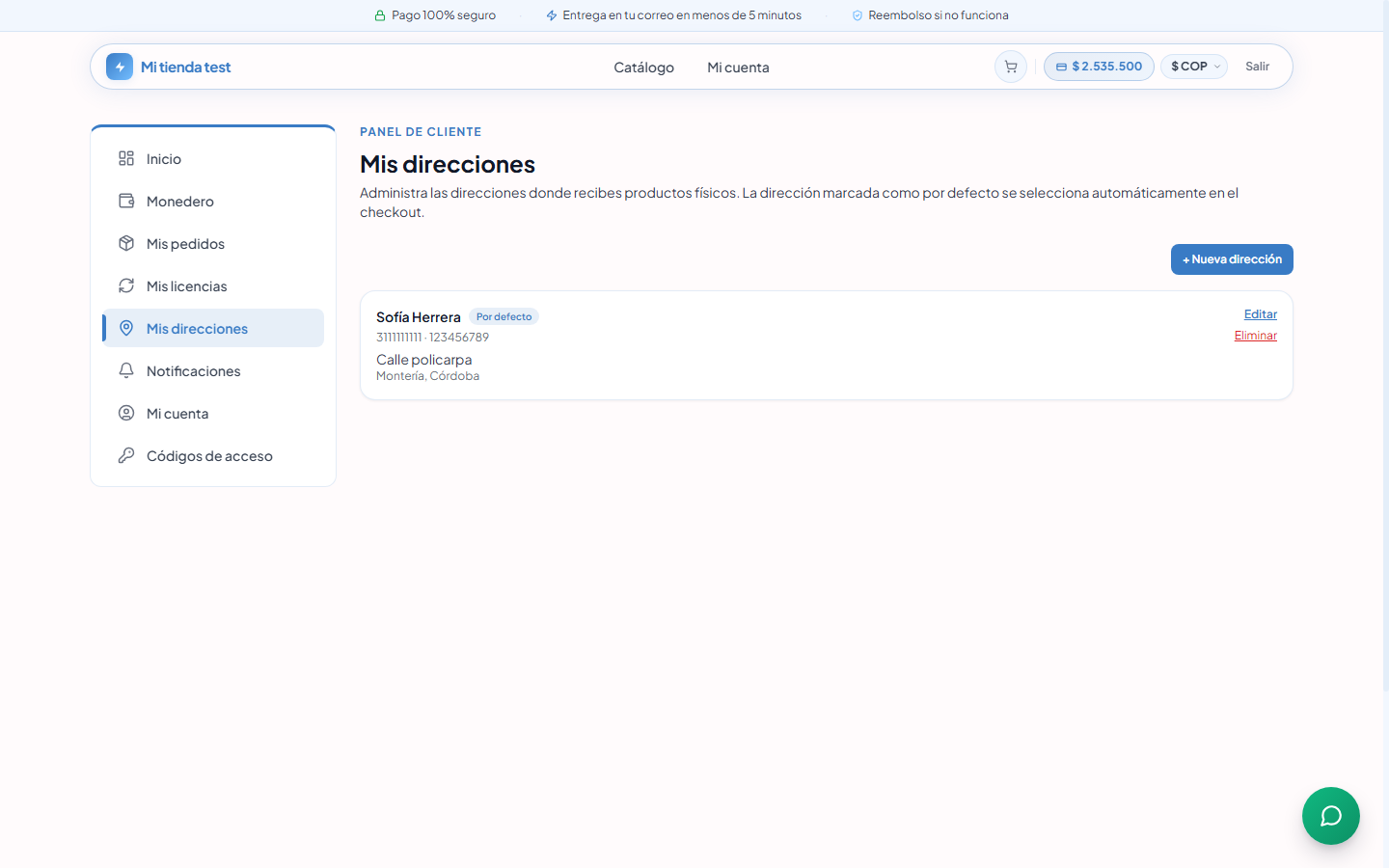Click the Mis direcciones page heading
The image size is (1389, 868).
click(448, 164)
